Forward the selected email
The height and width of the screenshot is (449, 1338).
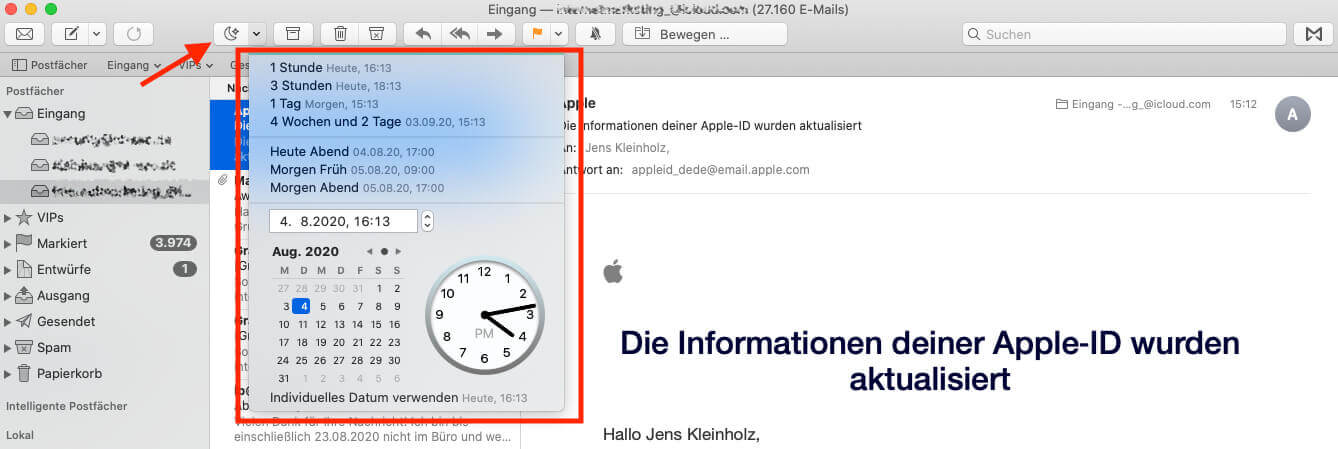[495, 34]
